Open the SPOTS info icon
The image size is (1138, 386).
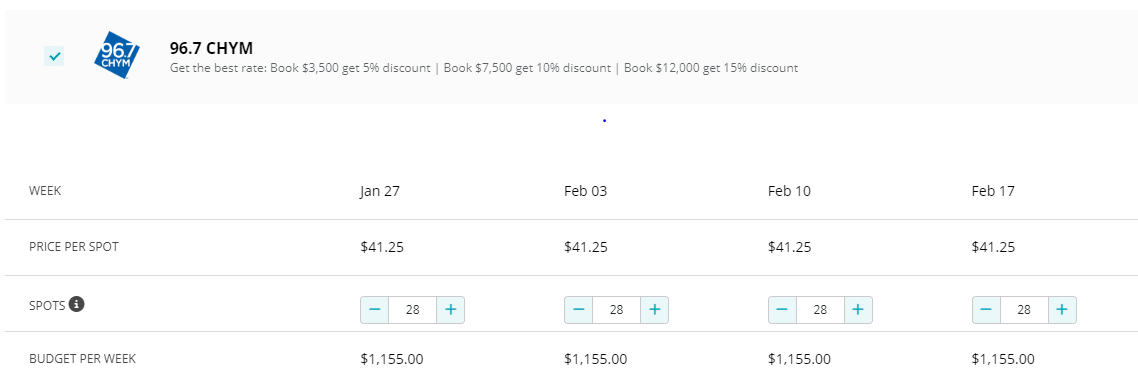point(77,304)
